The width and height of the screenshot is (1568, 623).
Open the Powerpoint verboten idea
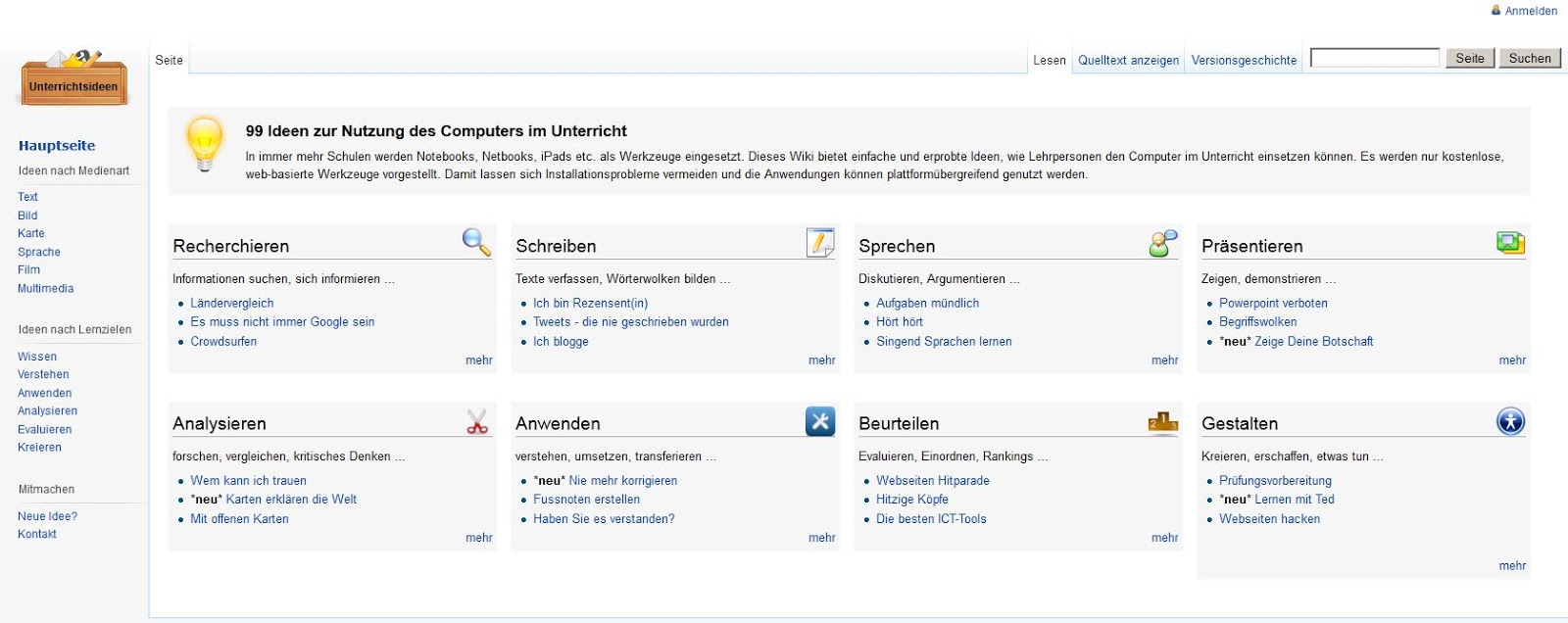[x=1273, y=304]
